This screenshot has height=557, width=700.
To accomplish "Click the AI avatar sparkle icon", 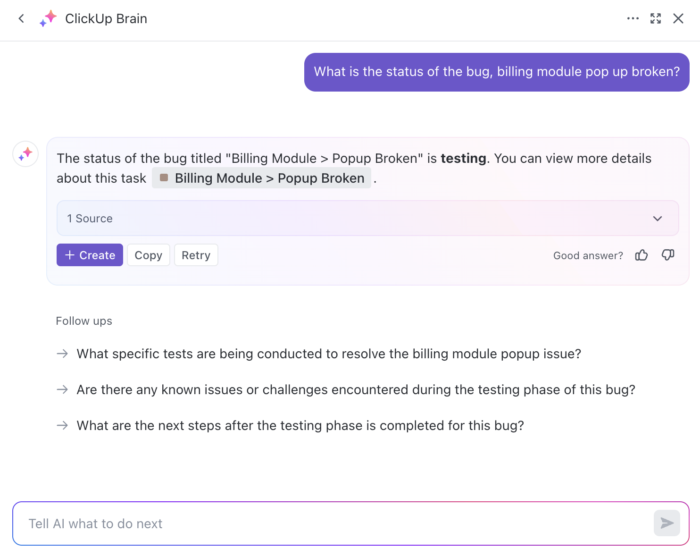I will coord(25,154).
